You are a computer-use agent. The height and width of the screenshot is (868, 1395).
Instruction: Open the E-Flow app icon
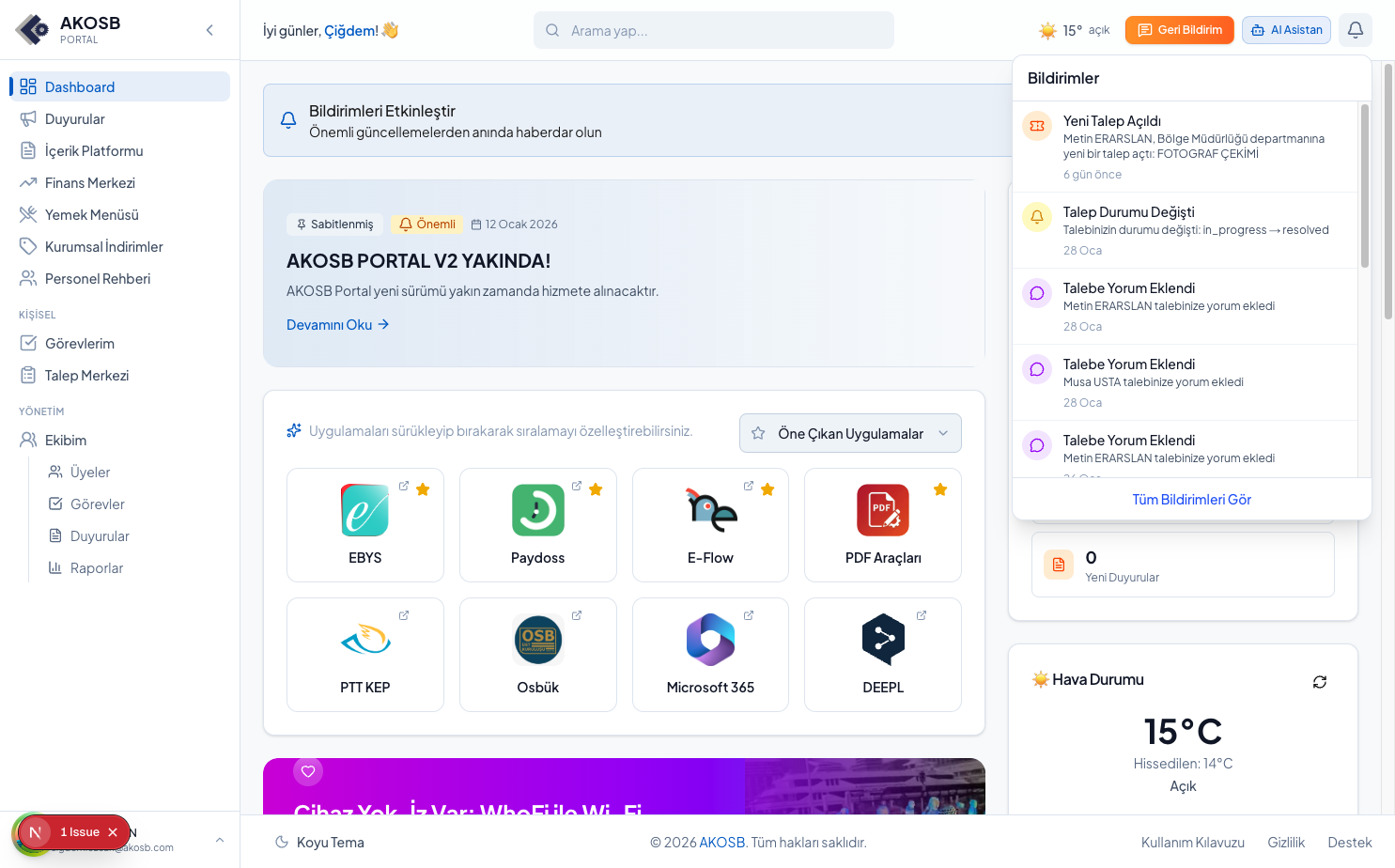pos(711,510)
